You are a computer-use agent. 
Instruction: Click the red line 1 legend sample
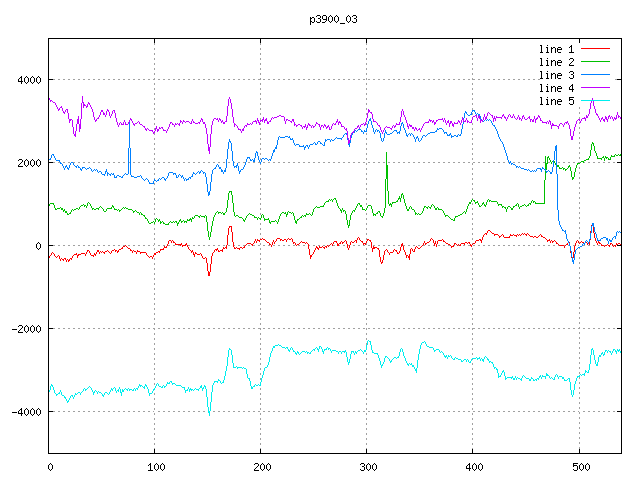coord(595,49)
